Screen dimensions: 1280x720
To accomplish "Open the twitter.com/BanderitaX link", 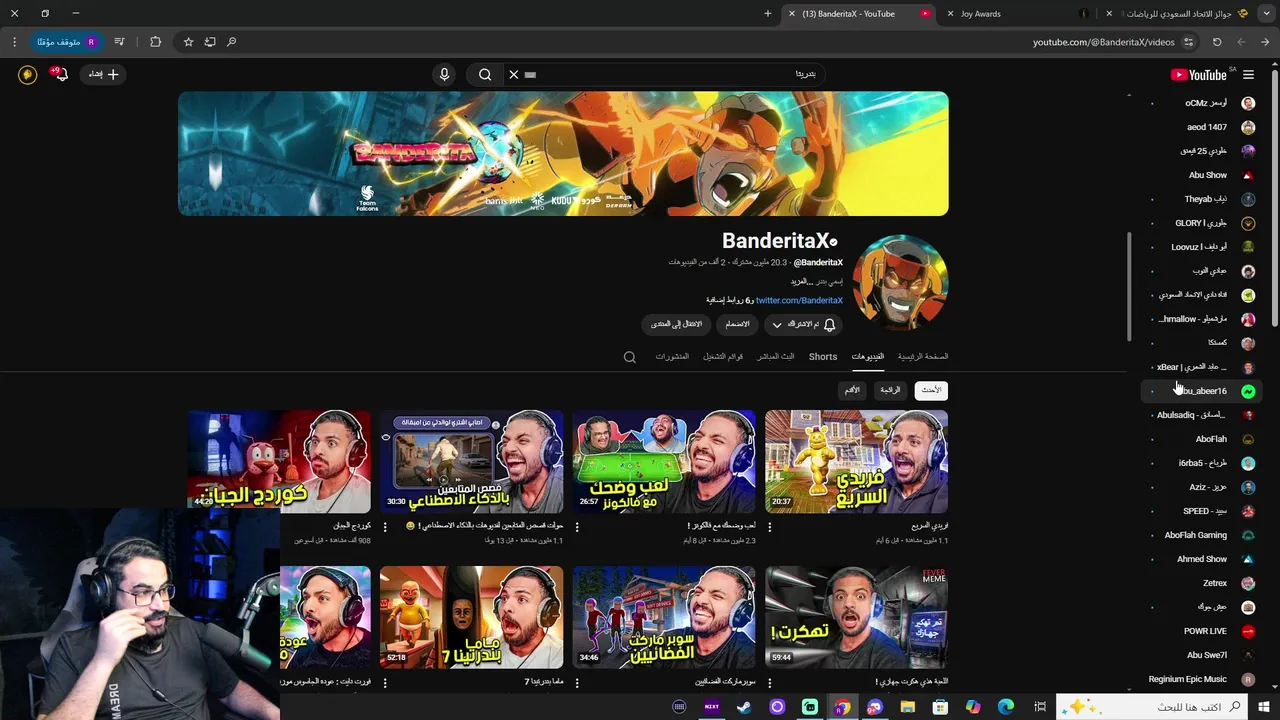I will pos(799,300).
